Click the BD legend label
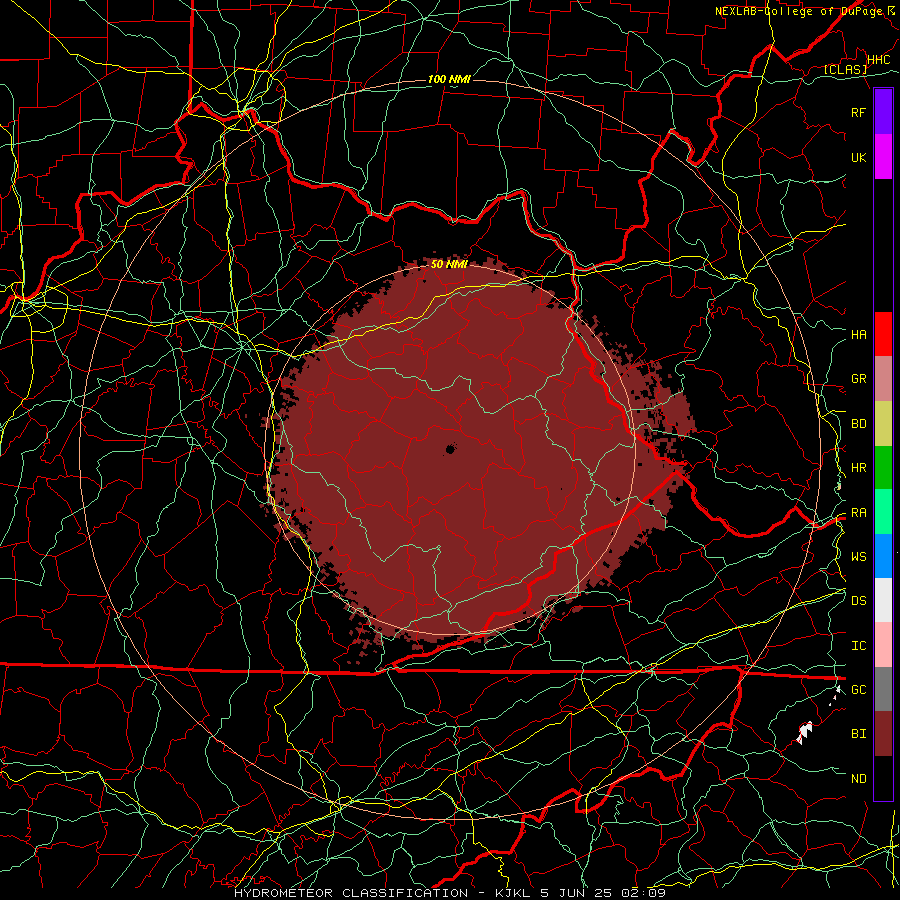 tap(859, 424)
